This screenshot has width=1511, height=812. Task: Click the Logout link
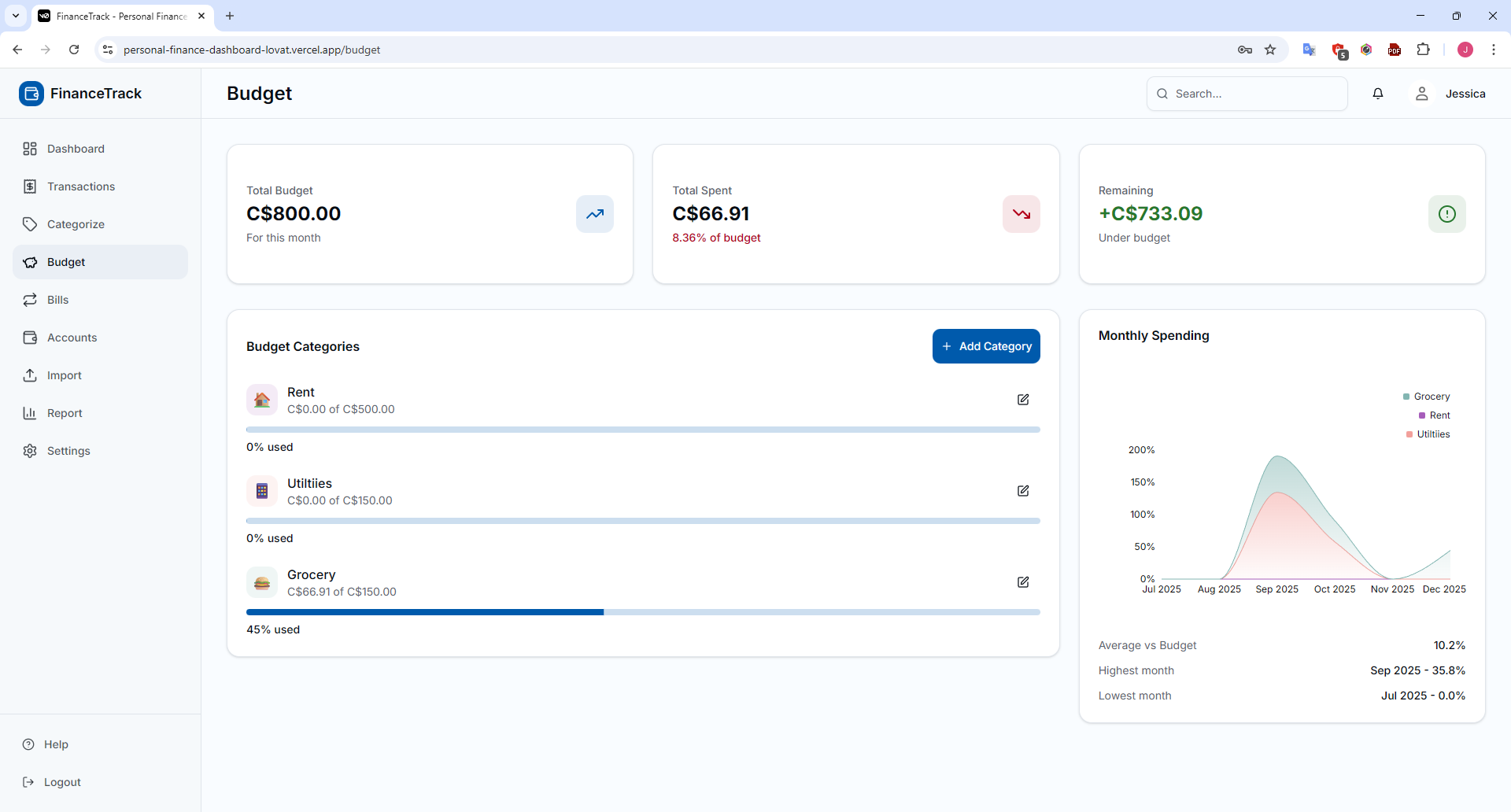[62, 782]
